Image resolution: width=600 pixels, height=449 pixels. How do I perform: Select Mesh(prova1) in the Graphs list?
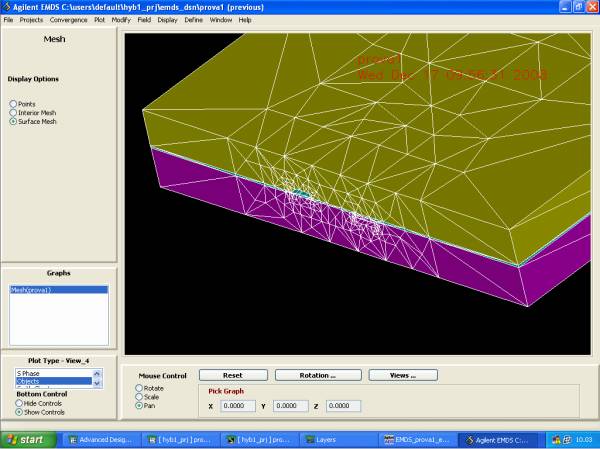59,290
